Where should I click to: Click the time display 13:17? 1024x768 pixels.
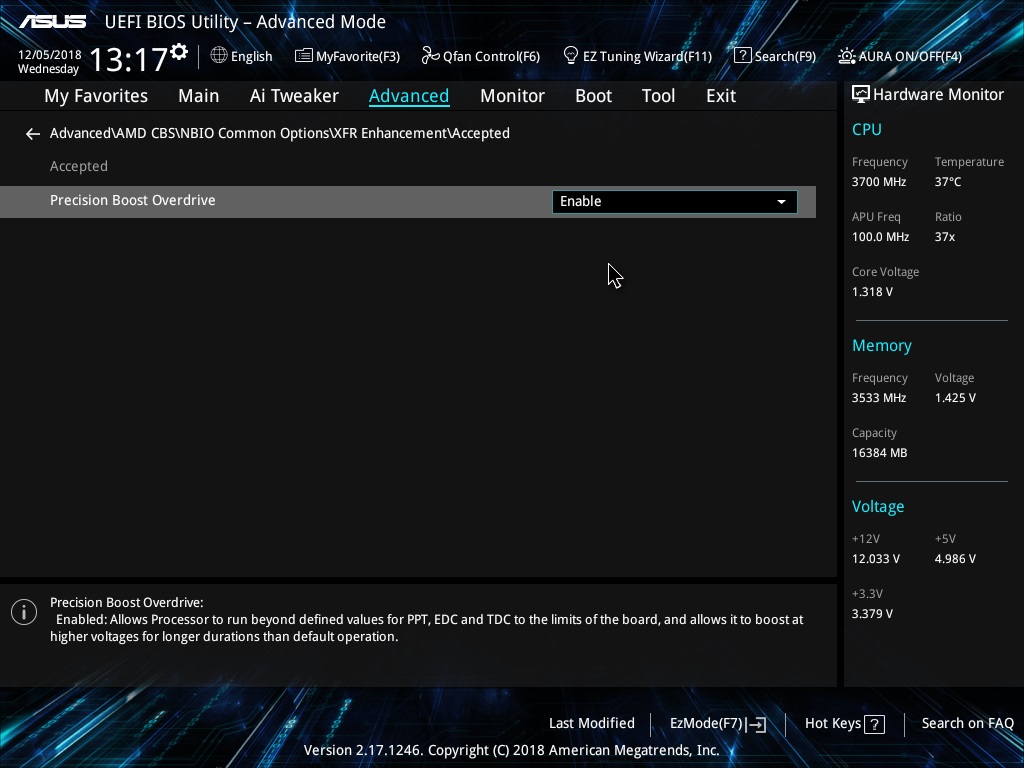pyautogui.click(x=128, y=59)
